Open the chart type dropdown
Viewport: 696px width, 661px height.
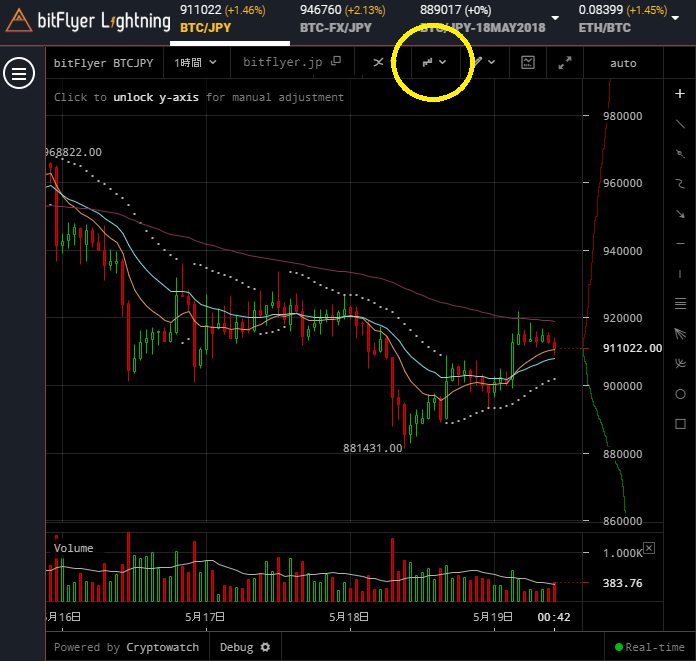433,63
